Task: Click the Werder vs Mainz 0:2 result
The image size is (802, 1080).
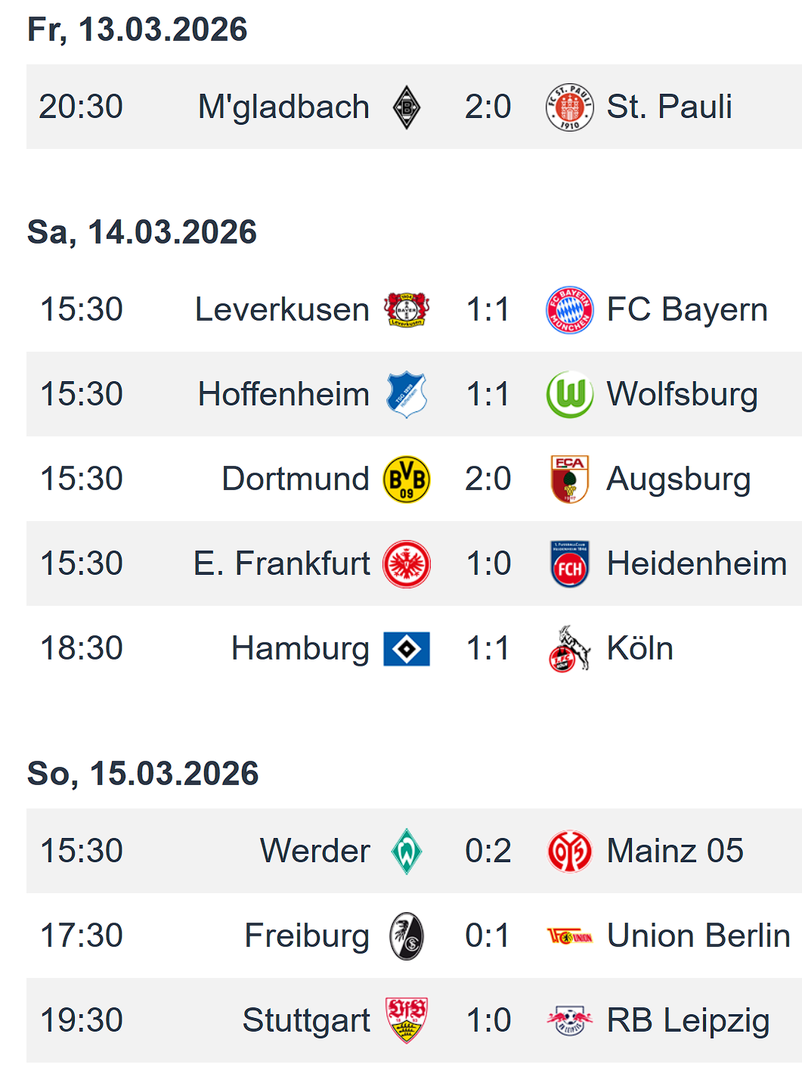Action: (x=488, y=851)
